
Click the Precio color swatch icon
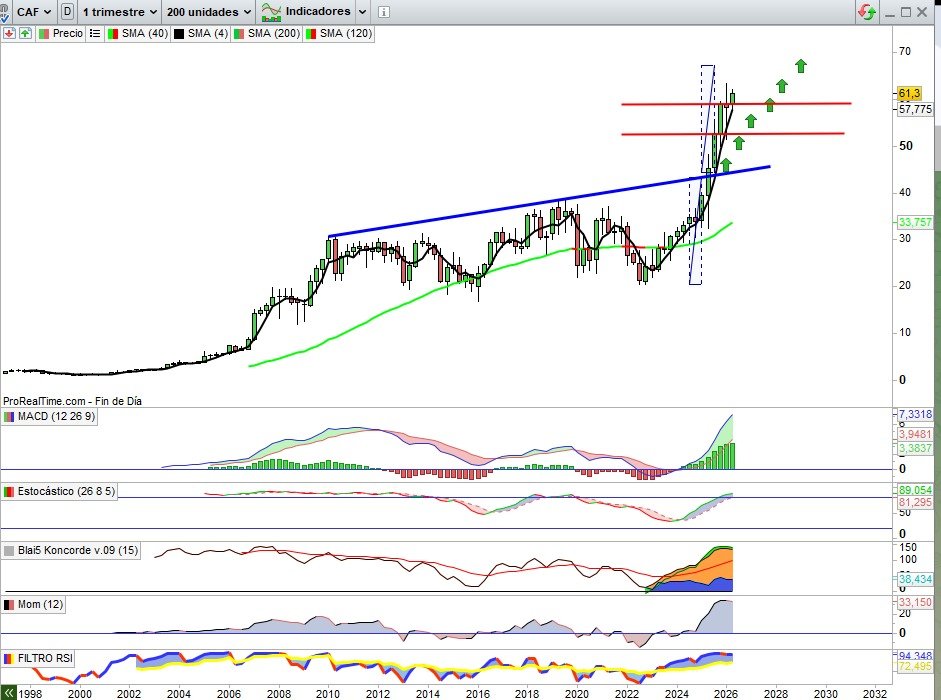click(43, 34)
